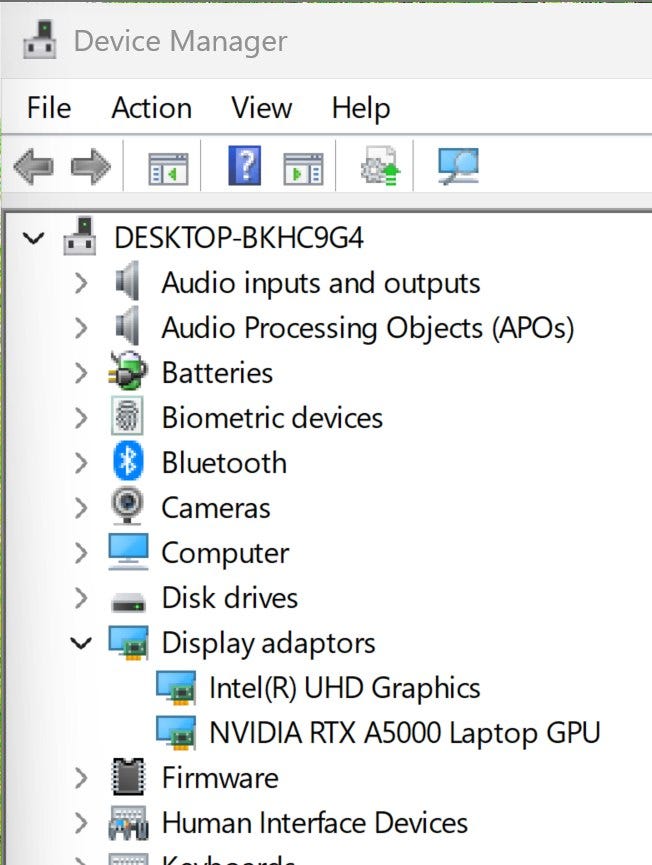The image size is (652, 865).
Task: Open the File menu
Action: point(48,108)
